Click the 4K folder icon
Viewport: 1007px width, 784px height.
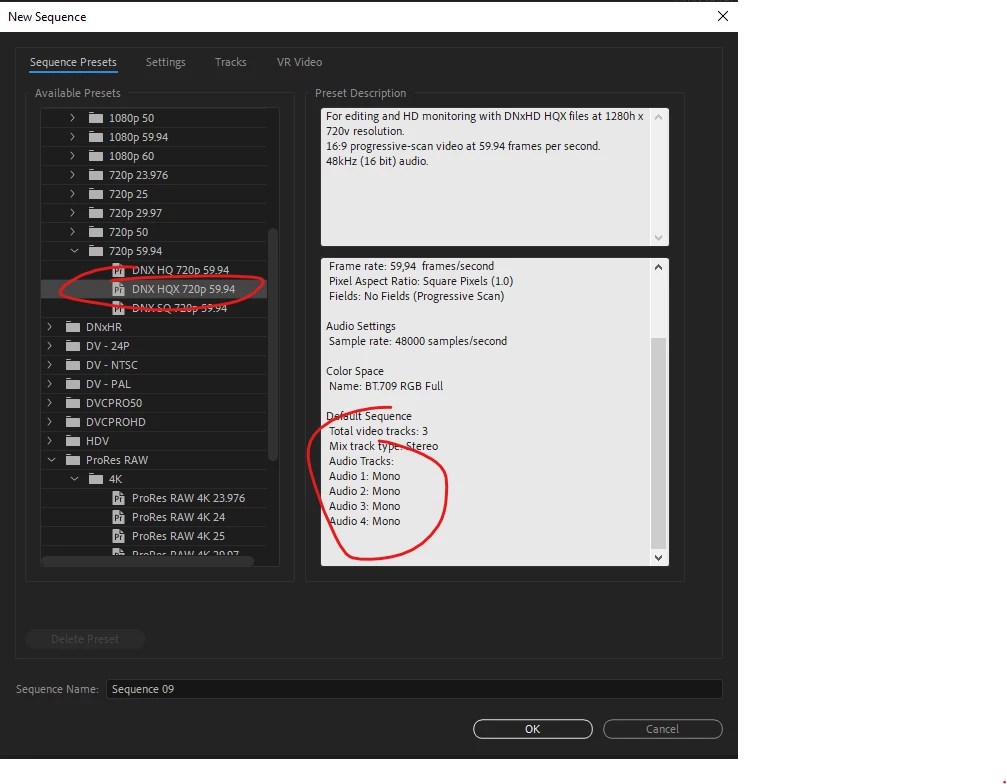coord(96,479)
